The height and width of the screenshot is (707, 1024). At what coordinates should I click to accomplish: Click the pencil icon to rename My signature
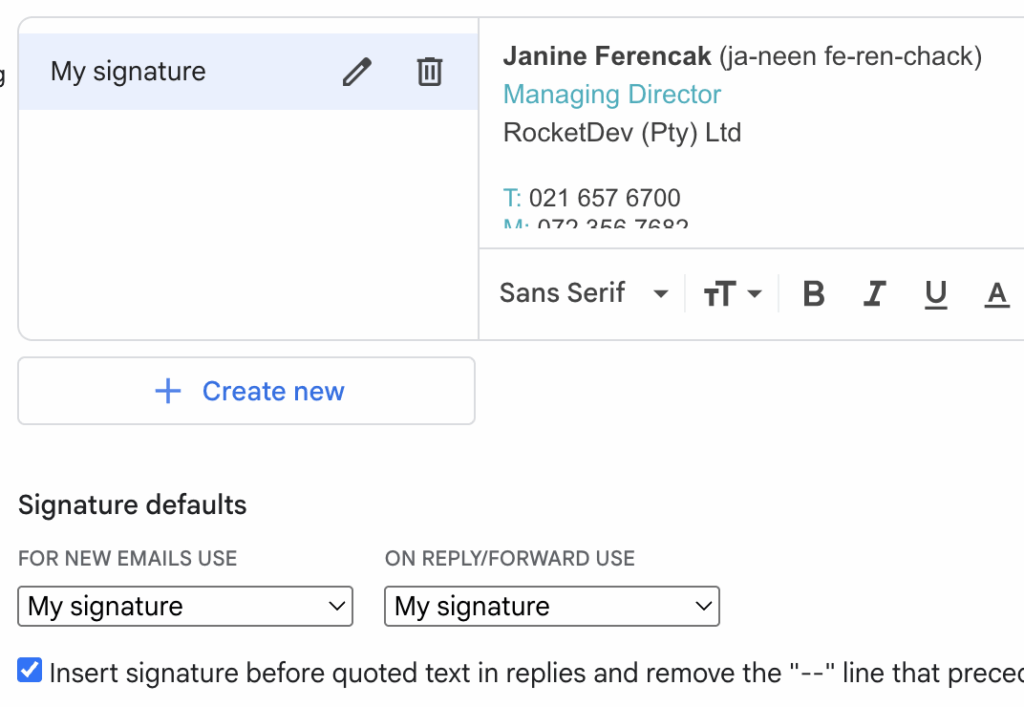pyautogui.click(x=356, y=72)
